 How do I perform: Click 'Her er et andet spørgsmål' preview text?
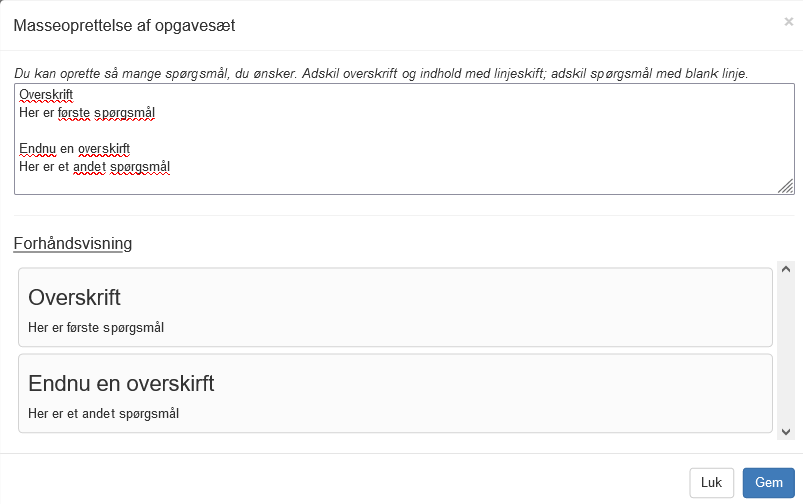pos(103,414)
